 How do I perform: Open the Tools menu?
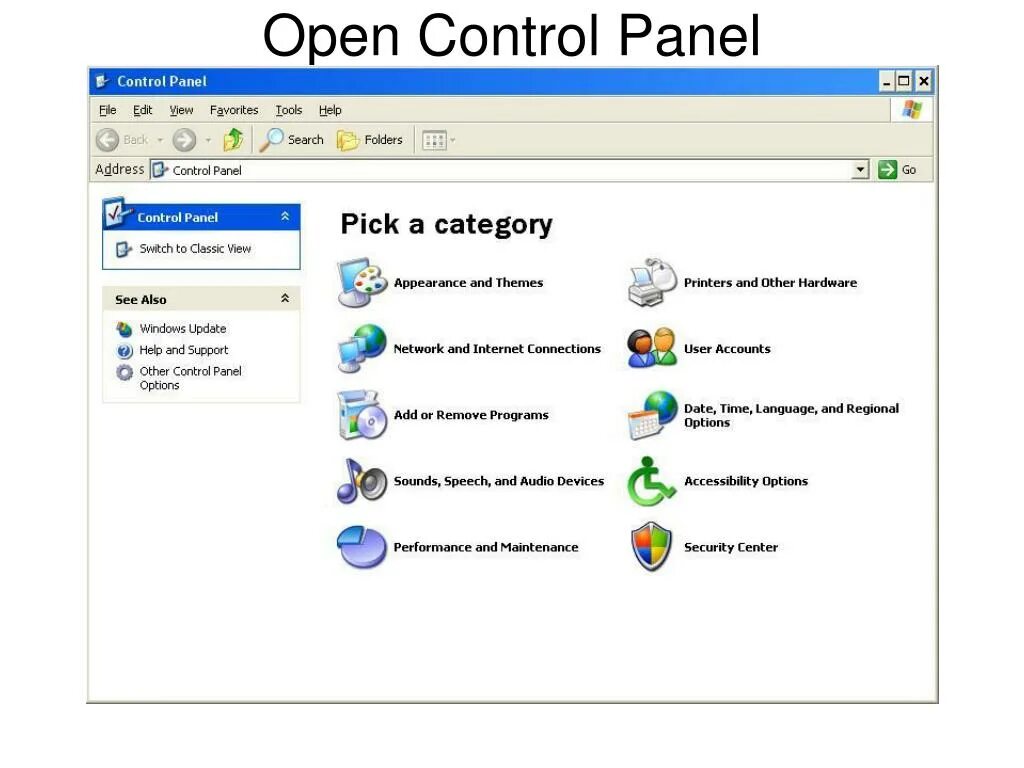(289, 110)
